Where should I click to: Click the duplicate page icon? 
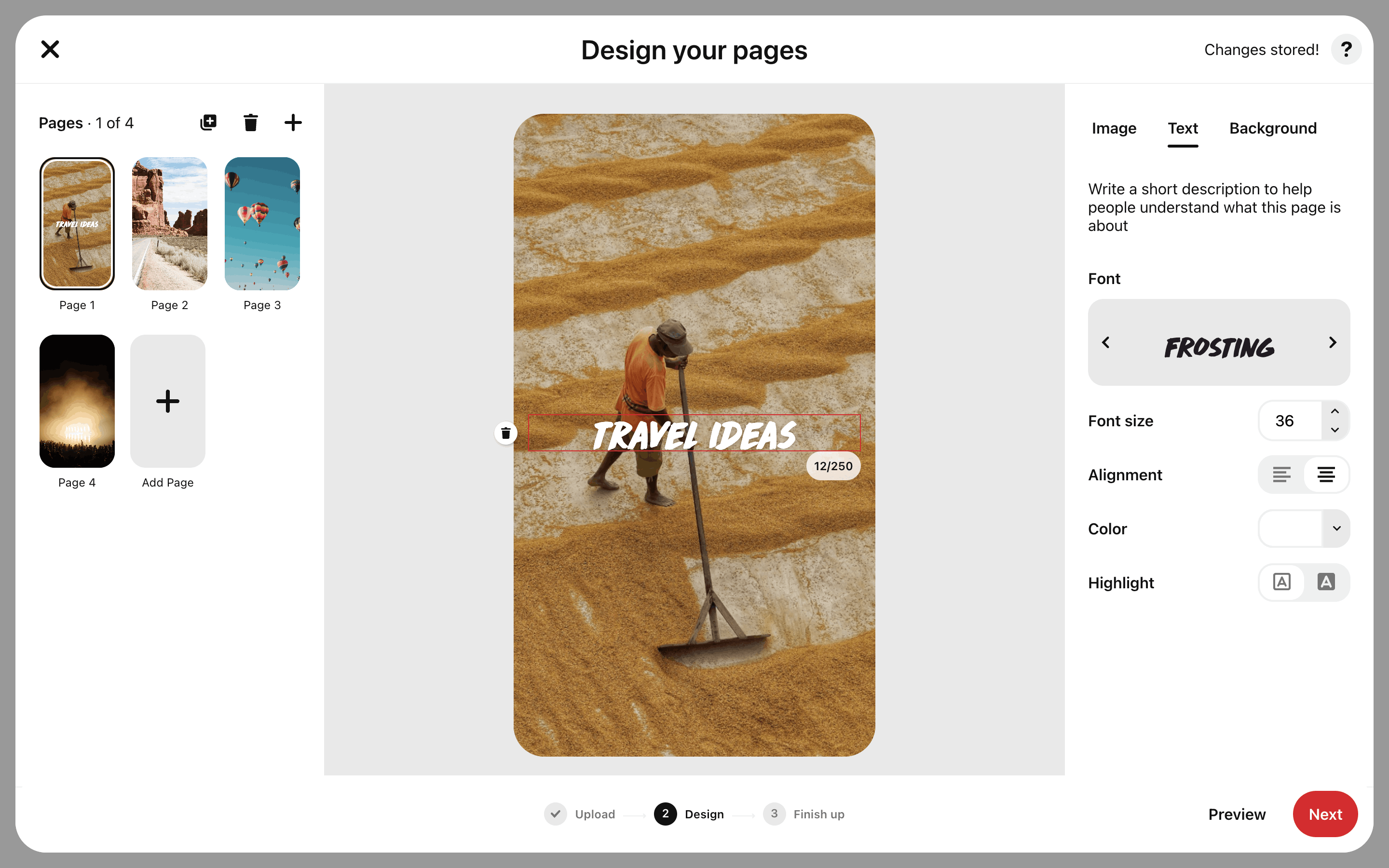pyautogui.click(x=208, y=122)
